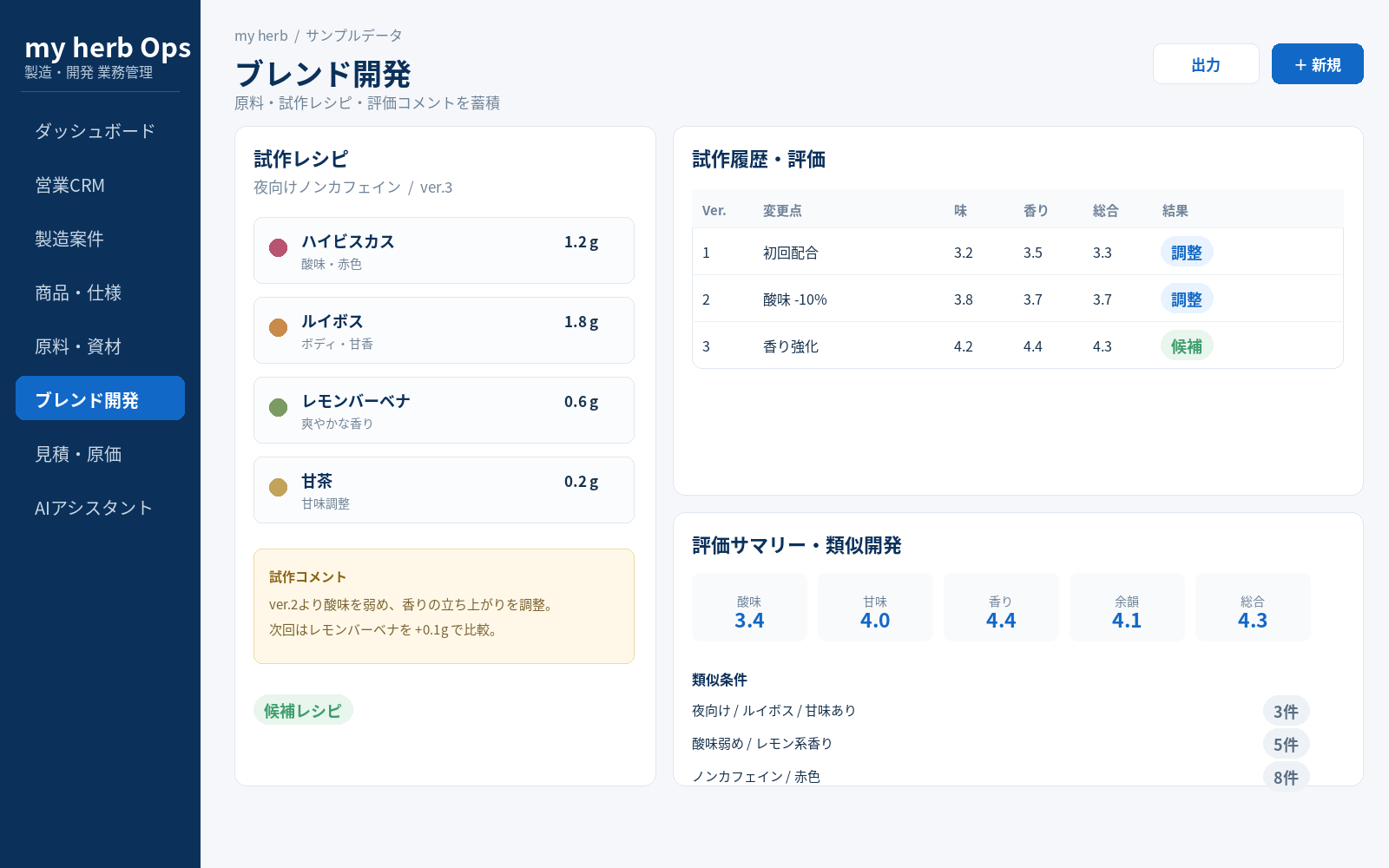This screenshot has height=868, width=1389.
Task: Click the Ver. column header
Action: (x=714, y=211)
